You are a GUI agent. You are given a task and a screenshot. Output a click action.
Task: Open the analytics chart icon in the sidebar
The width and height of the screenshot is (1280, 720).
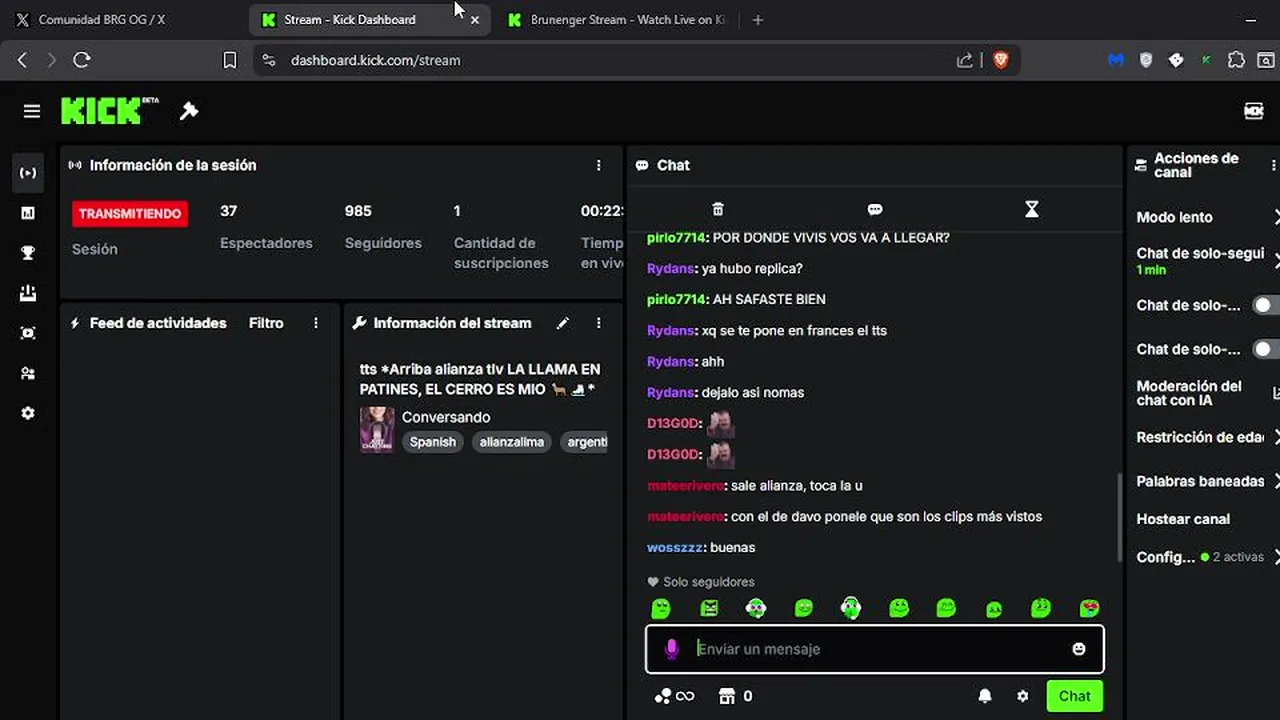click(x=28, y=213)
